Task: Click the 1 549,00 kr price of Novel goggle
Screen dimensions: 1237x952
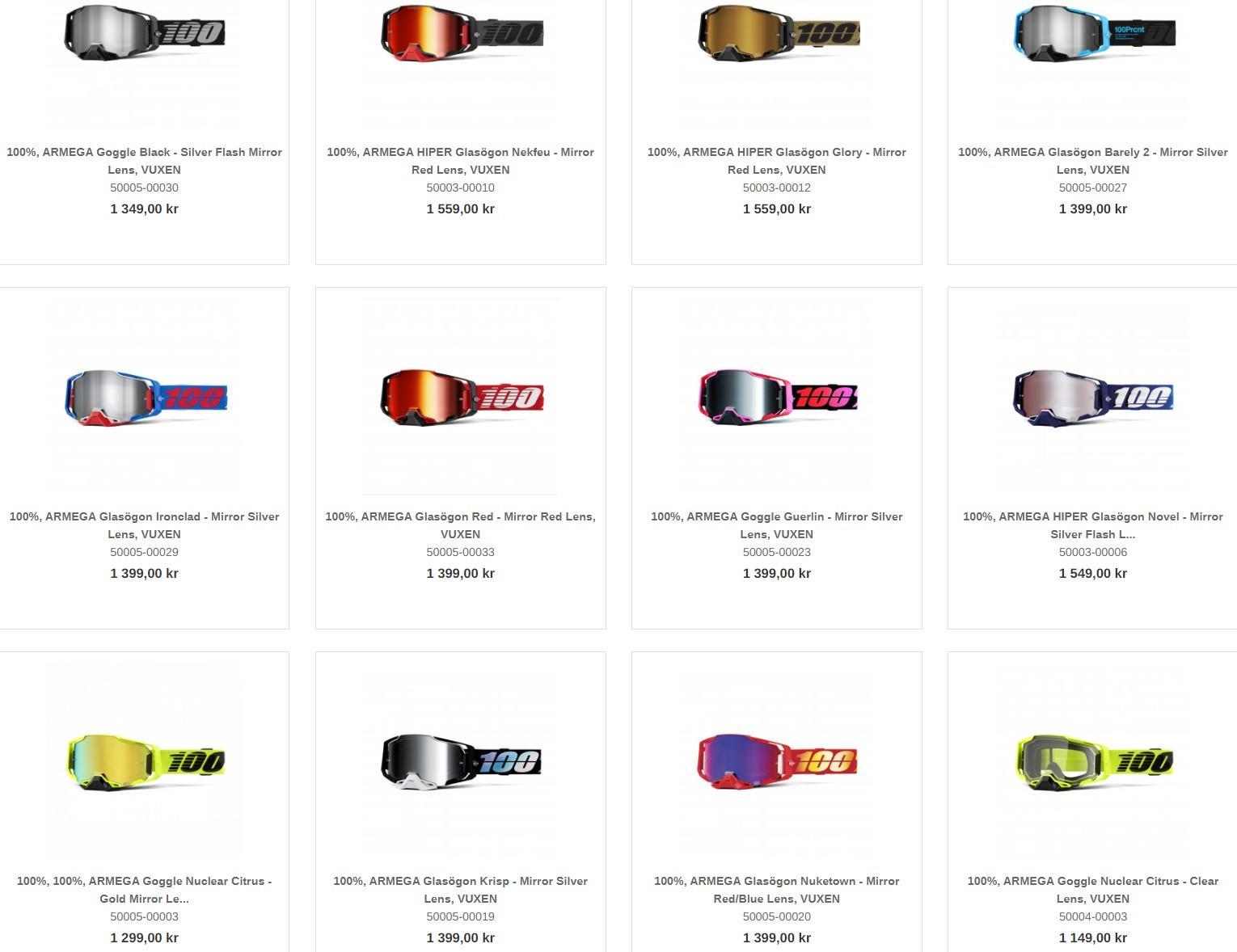Action: pyautogui.click(x=1092, y=573)
